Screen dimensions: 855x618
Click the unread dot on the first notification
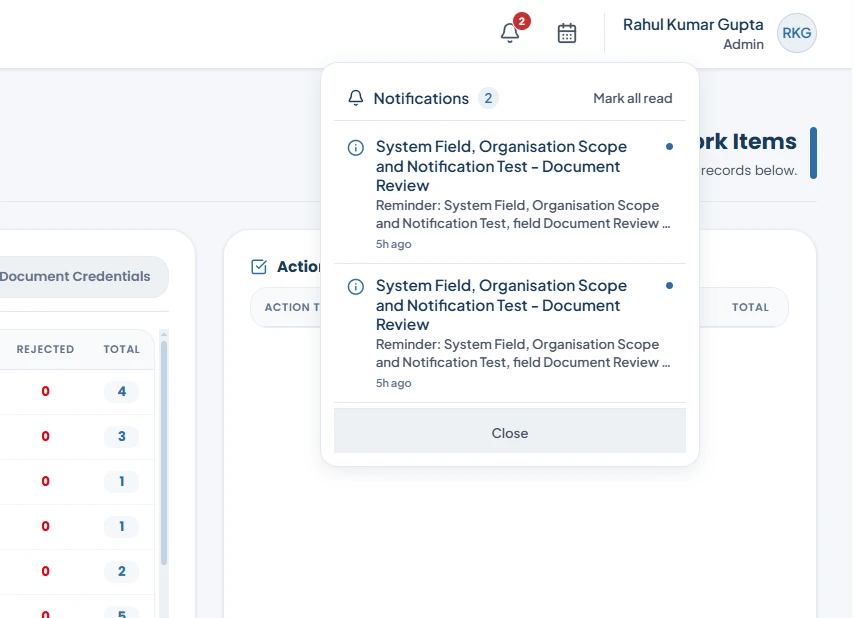pyautogui.click(x=669, y=146)
